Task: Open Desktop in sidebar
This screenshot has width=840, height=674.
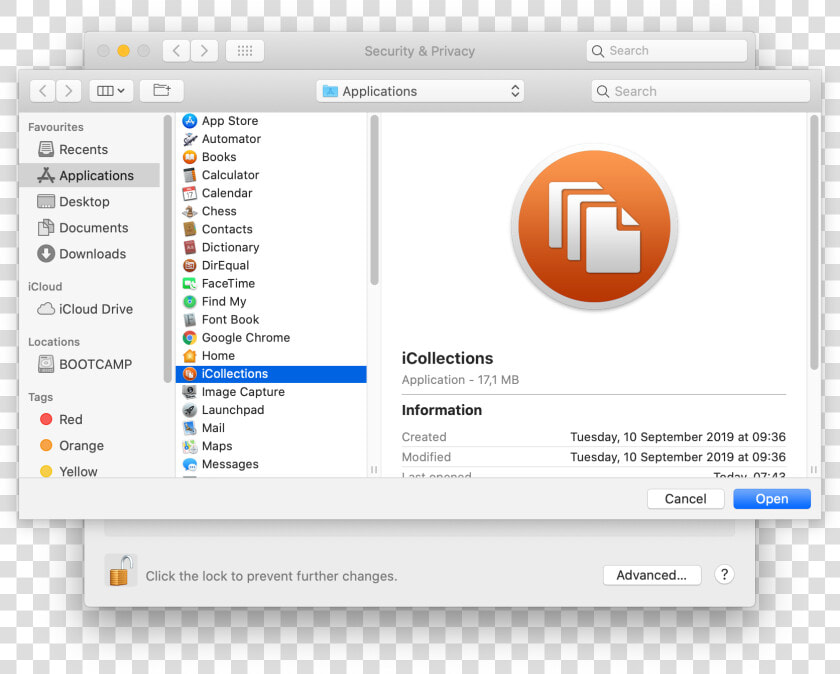Action: tap(89, 201)
